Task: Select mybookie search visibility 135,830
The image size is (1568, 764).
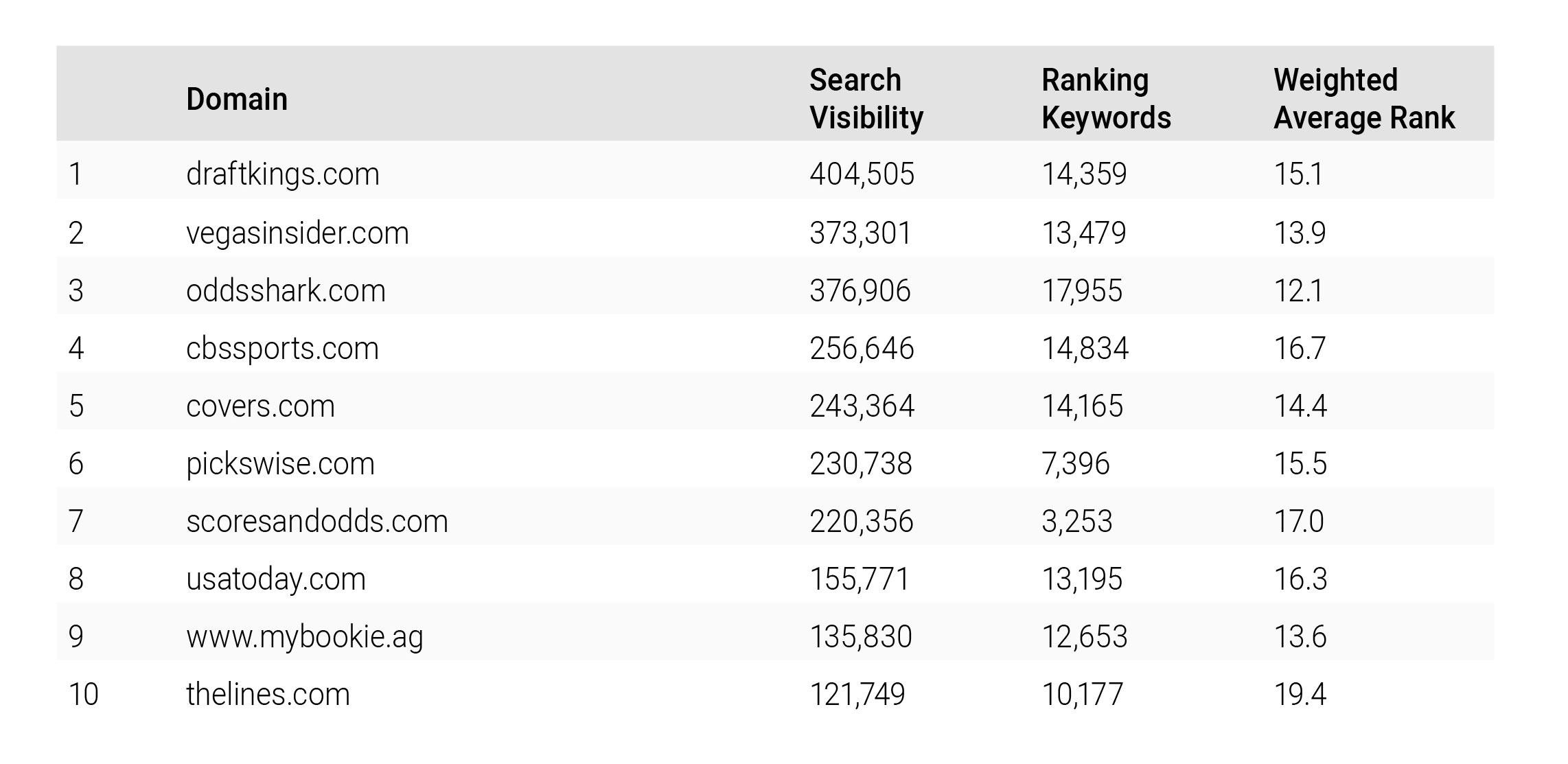Action: click(x=861, y=636)
